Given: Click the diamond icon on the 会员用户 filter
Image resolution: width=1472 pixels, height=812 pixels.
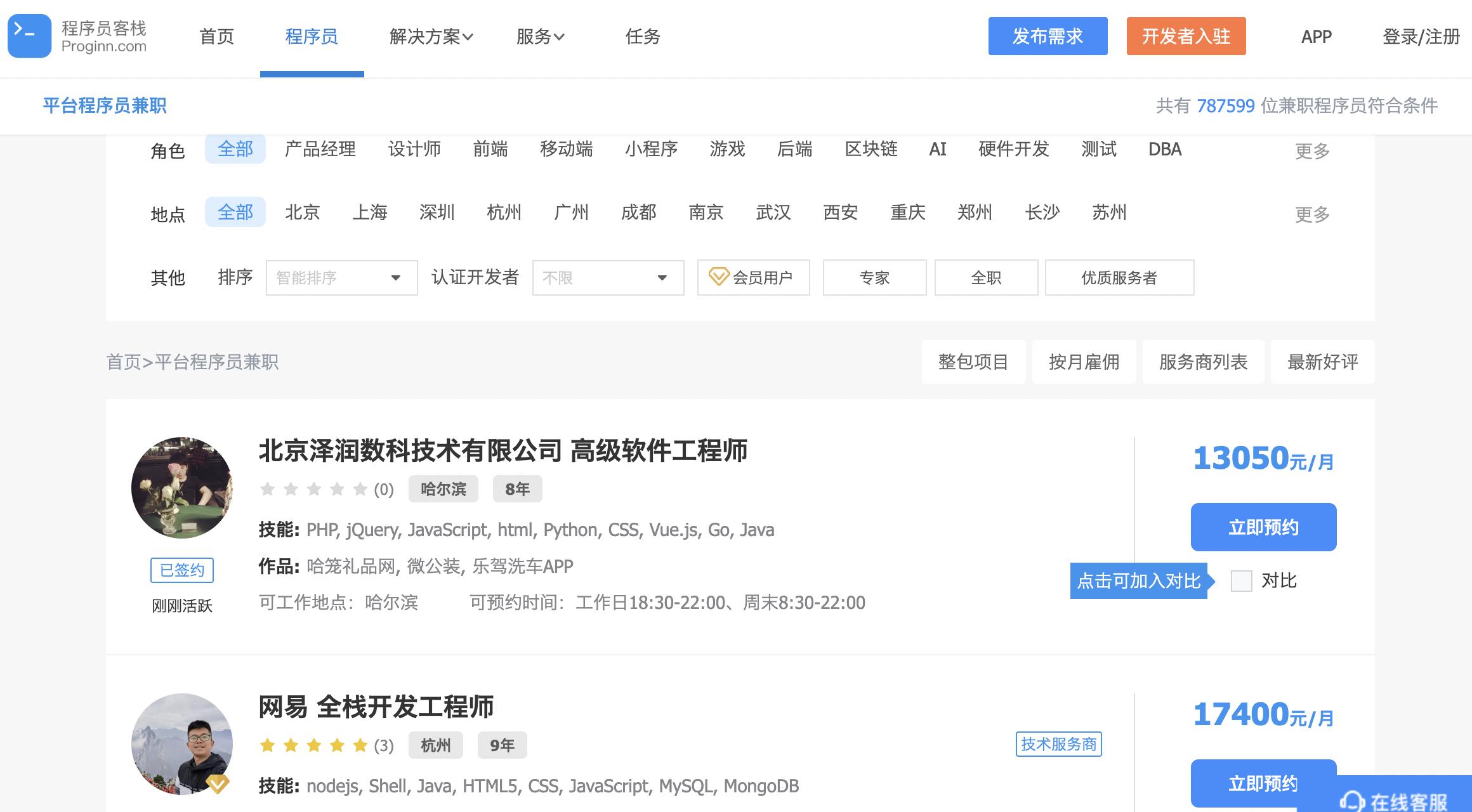Looking at the screenshot, I should [718, 277].
